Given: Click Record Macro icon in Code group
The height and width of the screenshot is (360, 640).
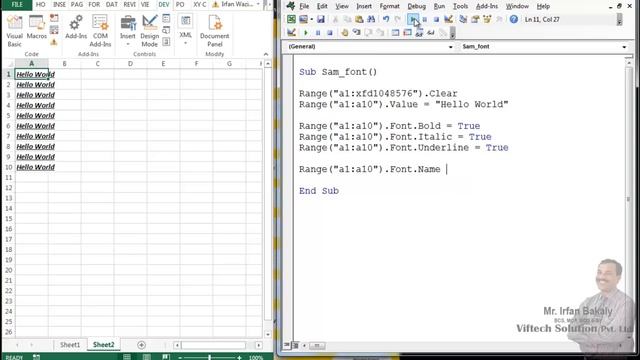Looking at the screenshot, I should [x=54, y=18].
